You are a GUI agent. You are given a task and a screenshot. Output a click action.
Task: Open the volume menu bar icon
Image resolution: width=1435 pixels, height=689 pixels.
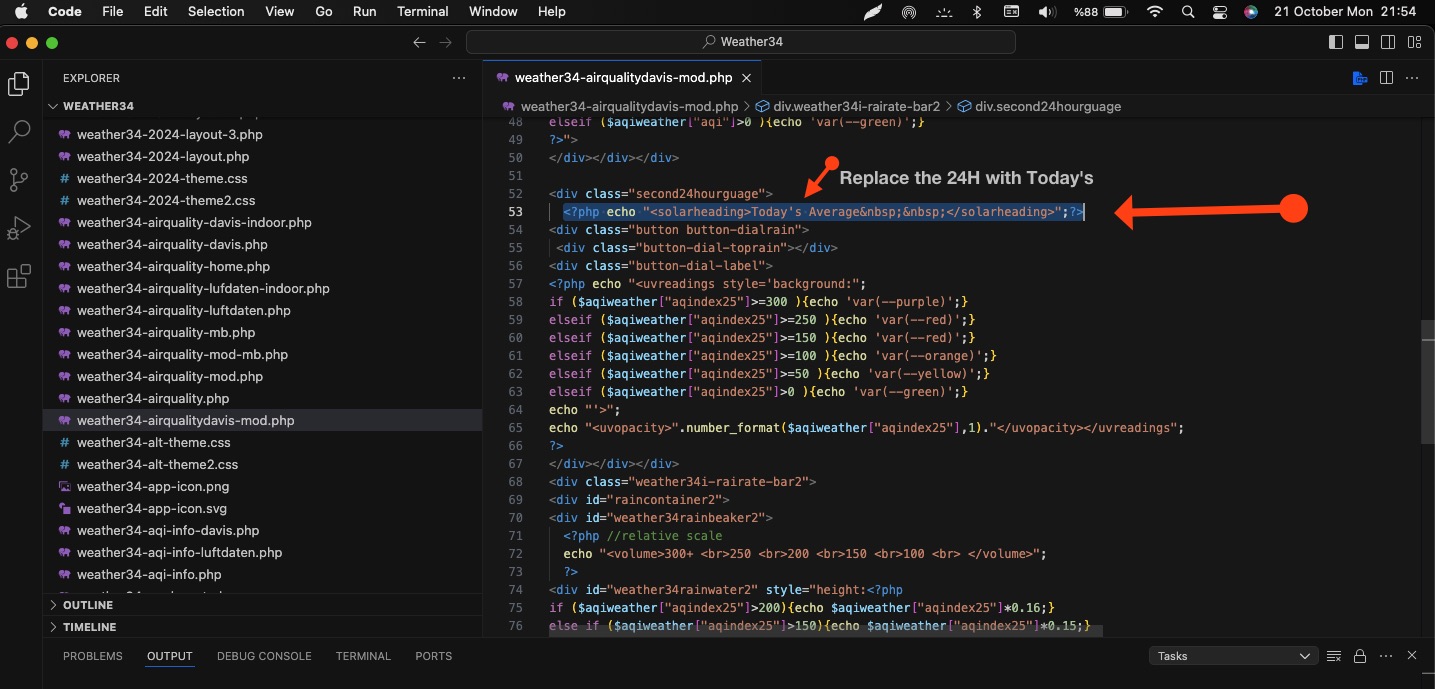tap(1047, 12)
